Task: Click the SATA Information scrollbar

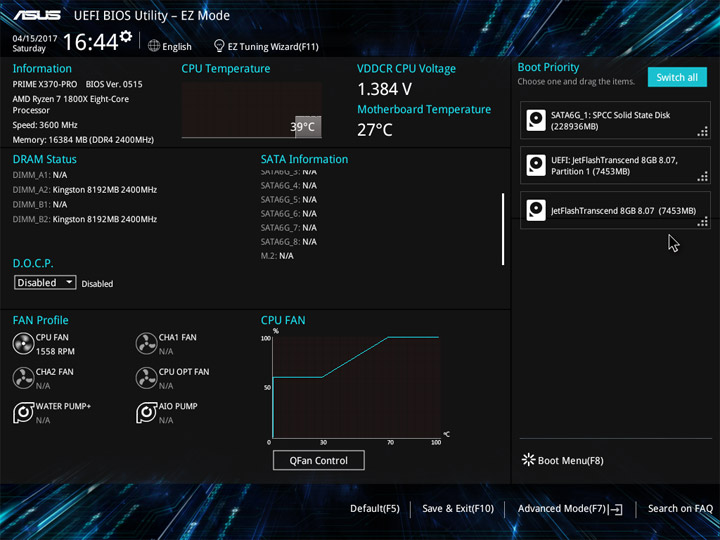Action: click(x=503, y=229)
